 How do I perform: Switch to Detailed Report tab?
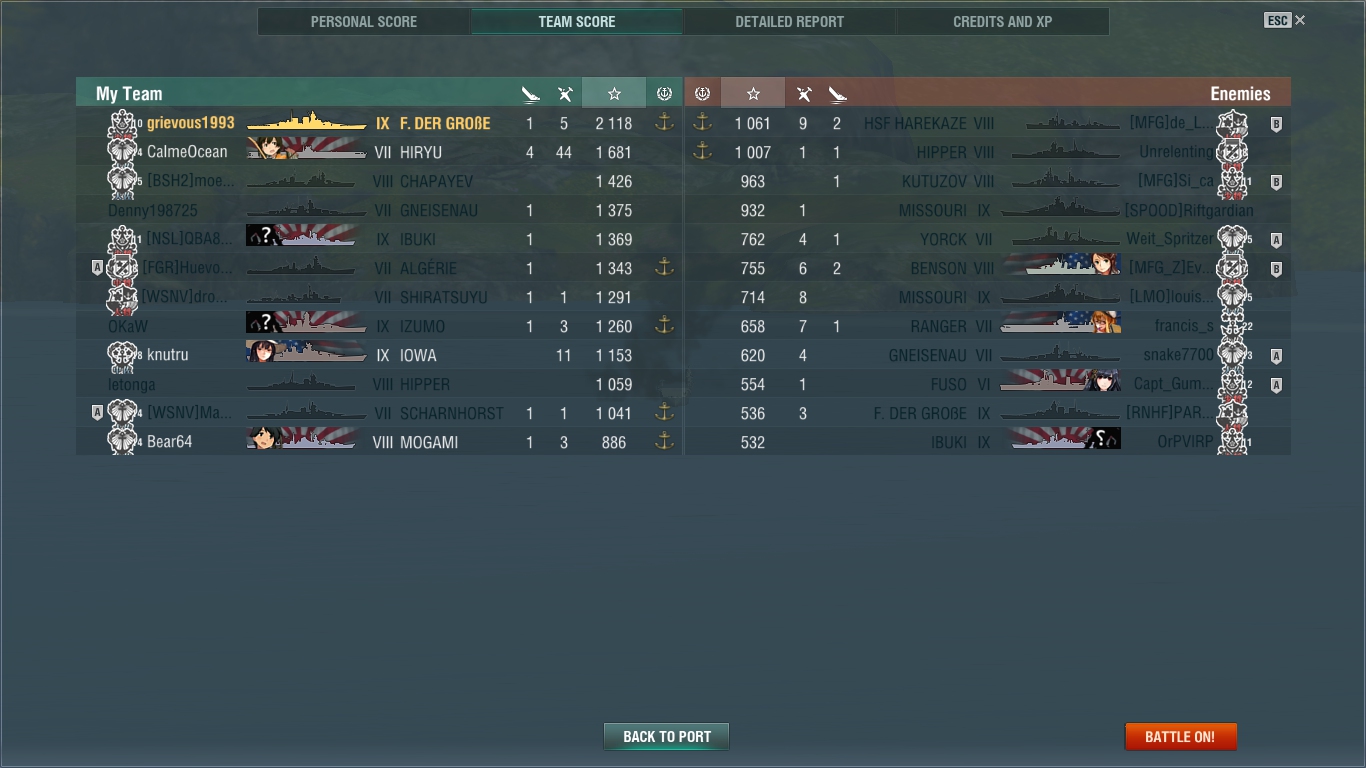click(x=789, y=21)
